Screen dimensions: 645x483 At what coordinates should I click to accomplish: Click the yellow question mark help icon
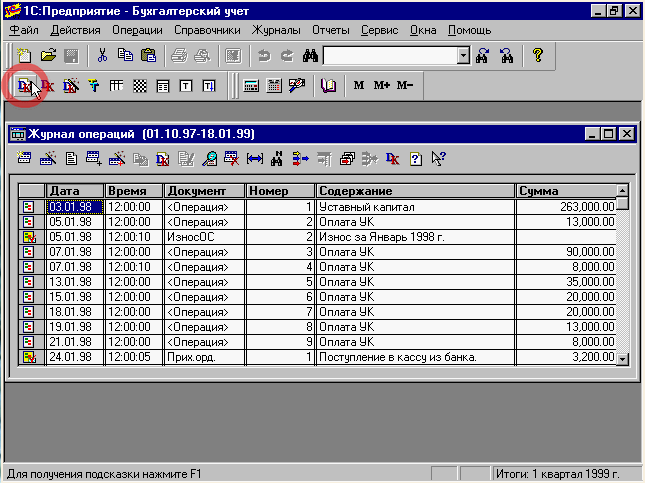click(x=537, y=56)
